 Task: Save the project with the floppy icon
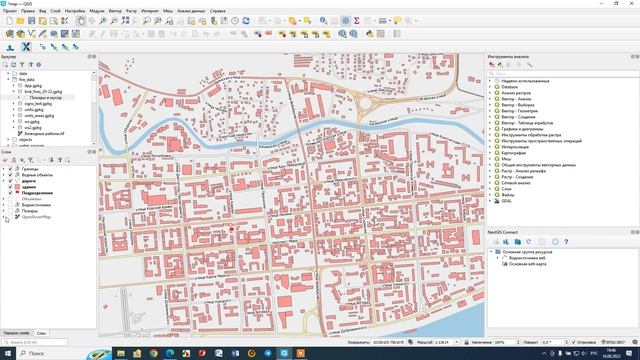(31, 21)
